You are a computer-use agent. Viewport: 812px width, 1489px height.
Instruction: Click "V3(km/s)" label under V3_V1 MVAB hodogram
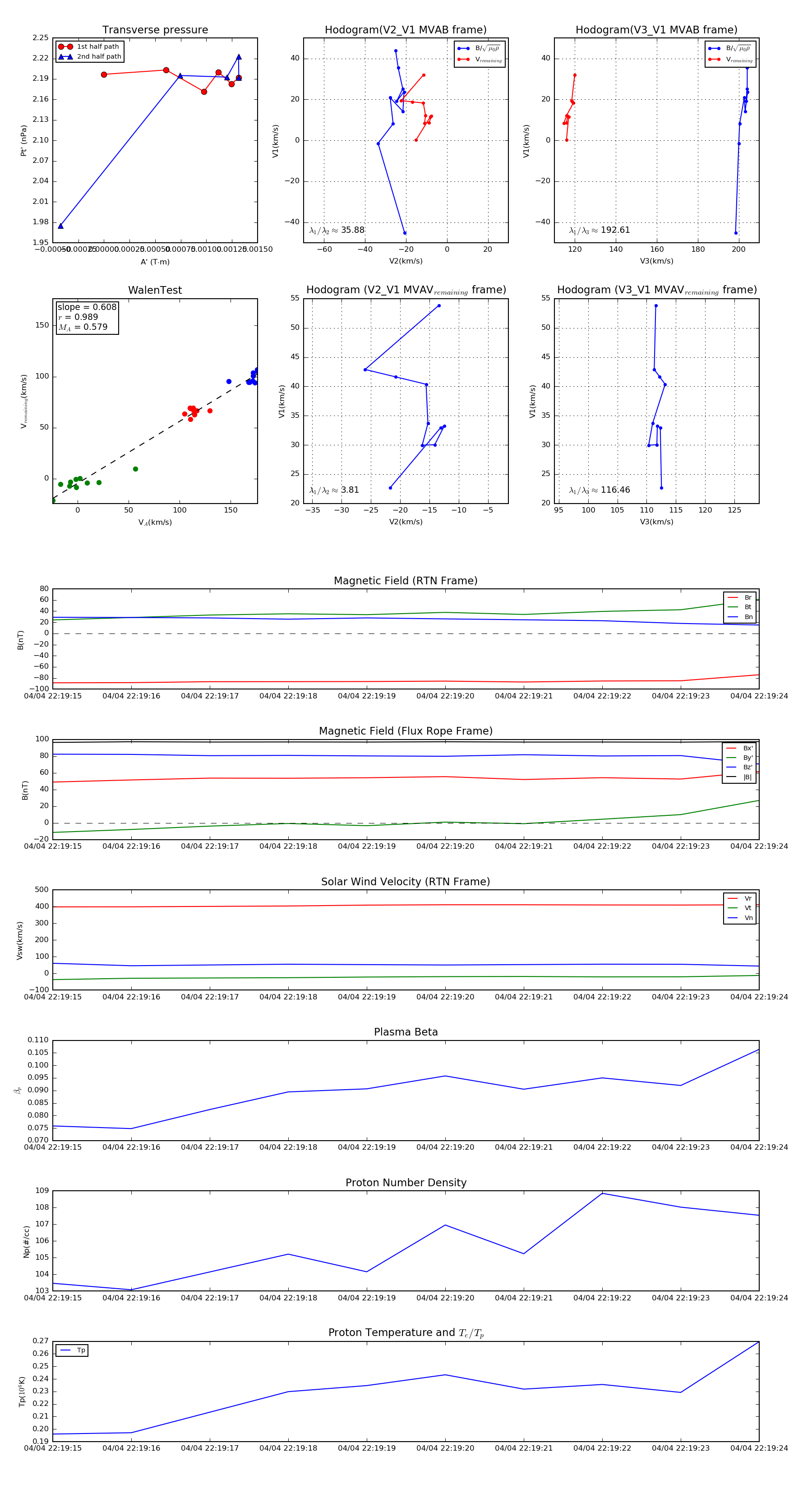pos(656,261)
